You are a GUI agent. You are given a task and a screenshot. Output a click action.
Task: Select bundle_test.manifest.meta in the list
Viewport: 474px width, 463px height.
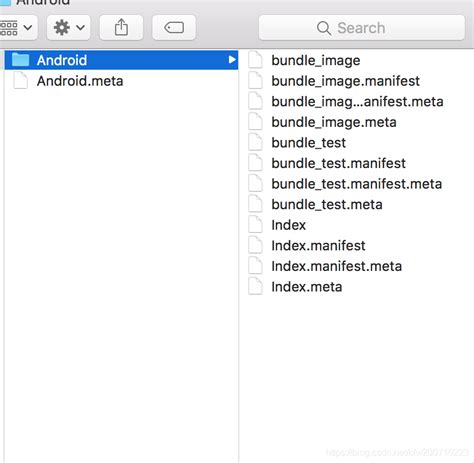(357, 184)
